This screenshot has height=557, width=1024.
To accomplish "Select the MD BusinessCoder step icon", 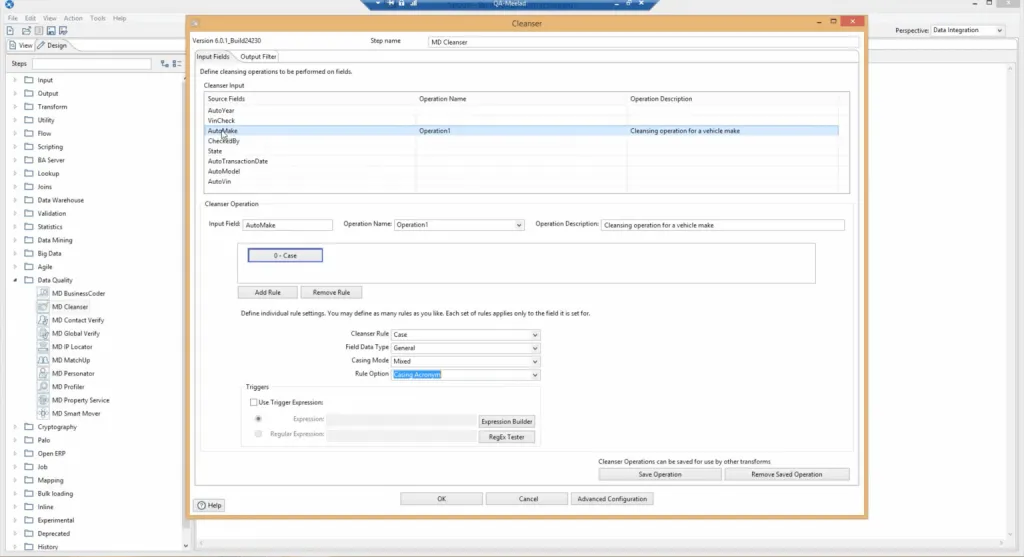I will pos(43,293).
